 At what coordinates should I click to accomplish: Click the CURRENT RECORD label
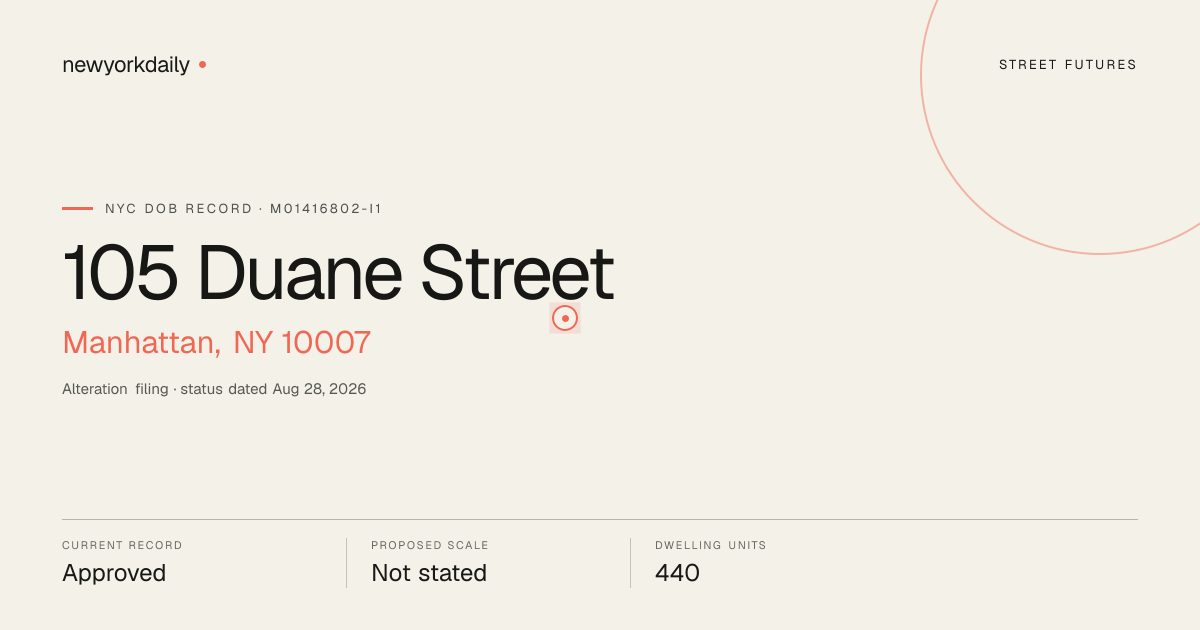122,546
